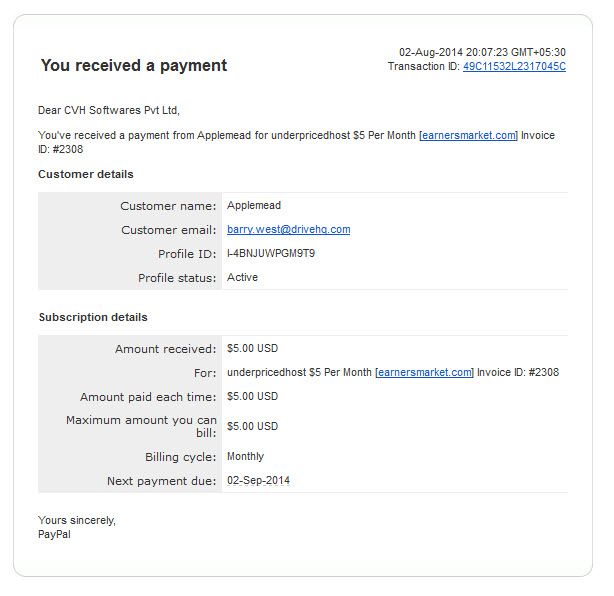Click the 'Dear CVH Softwares Pvt Ltd' greeting
Screen dimensions: 614x596
(108, 110)
